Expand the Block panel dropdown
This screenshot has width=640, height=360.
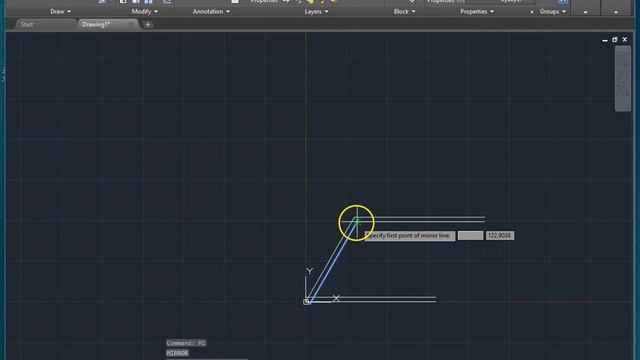(404, 11)
